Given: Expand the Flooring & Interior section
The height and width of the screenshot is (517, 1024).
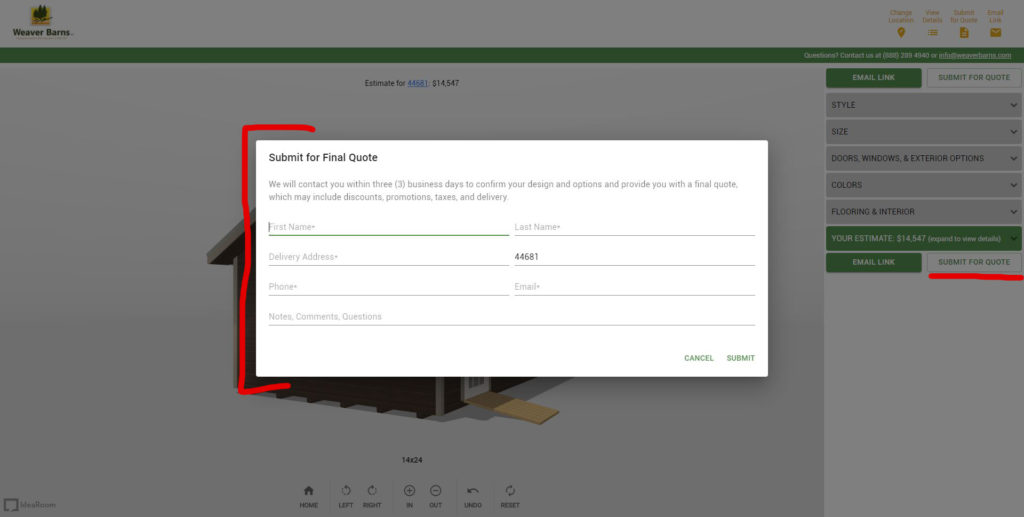Looking at the screenshot, I should pos(923,212).
